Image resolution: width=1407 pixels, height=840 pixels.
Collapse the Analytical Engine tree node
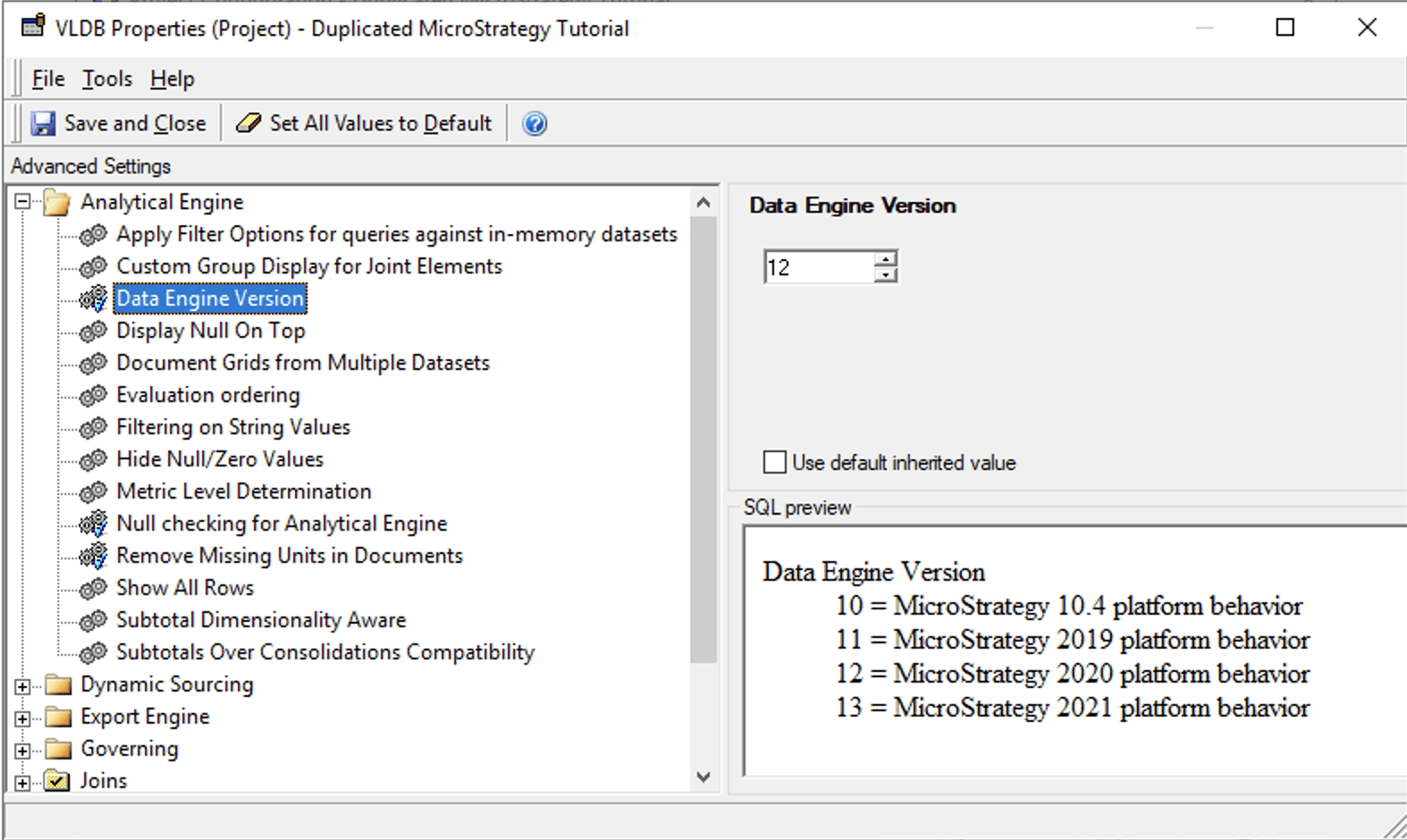[x=22, y=202]
